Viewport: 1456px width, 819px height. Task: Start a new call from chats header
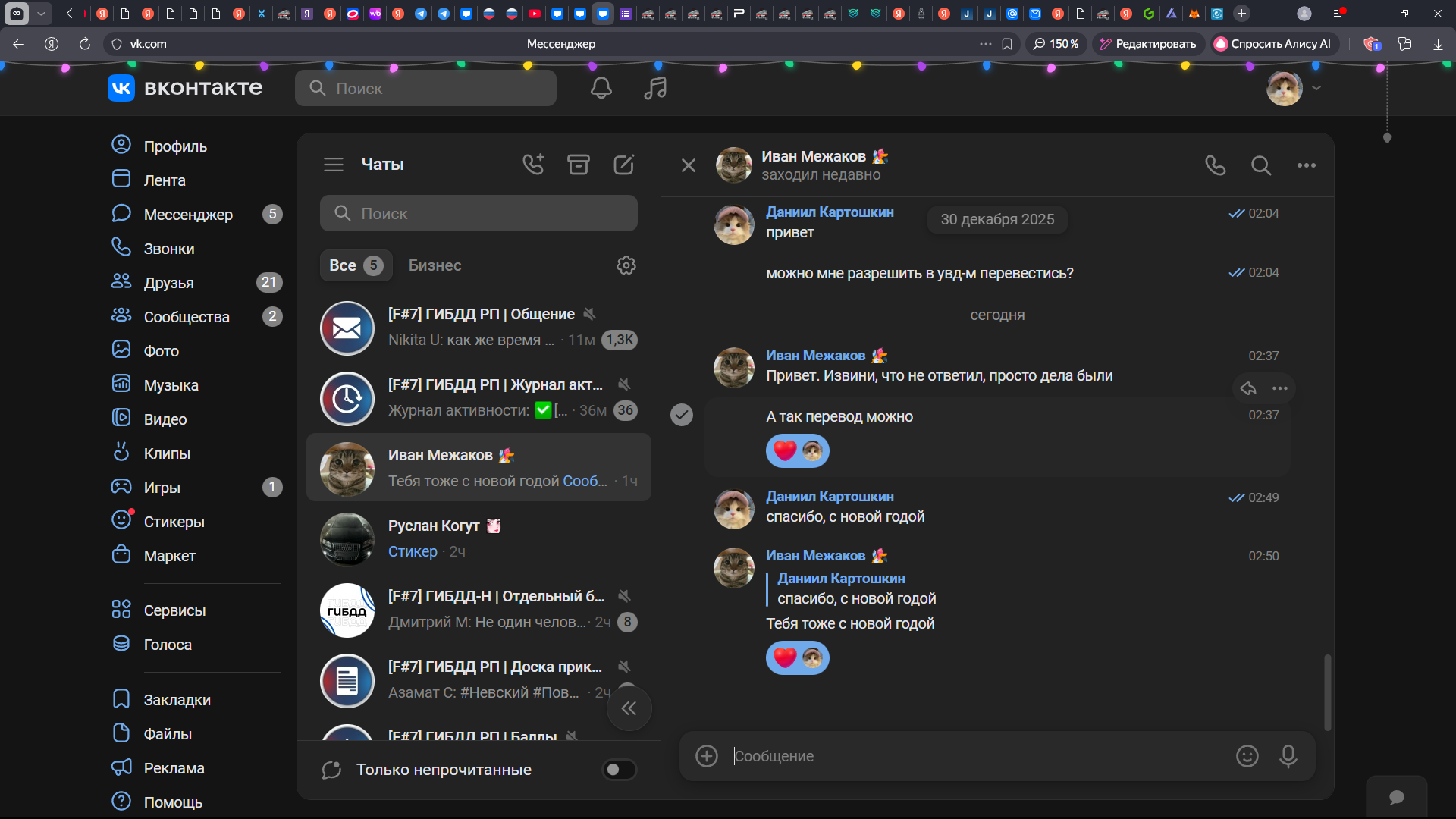point(533,165)
